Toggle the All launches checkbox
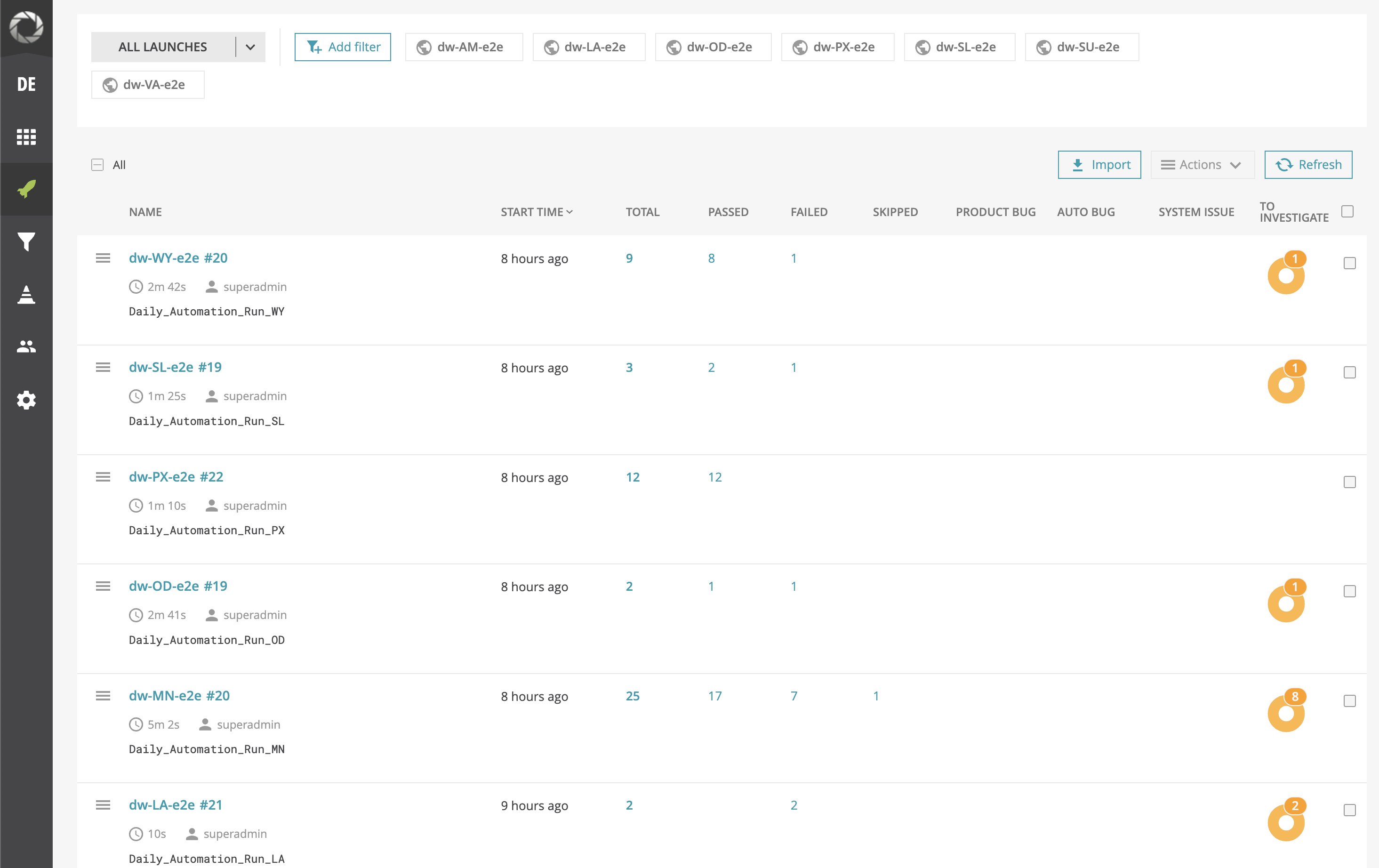Viewport: 1379px width, 868px height. (97, 165)
